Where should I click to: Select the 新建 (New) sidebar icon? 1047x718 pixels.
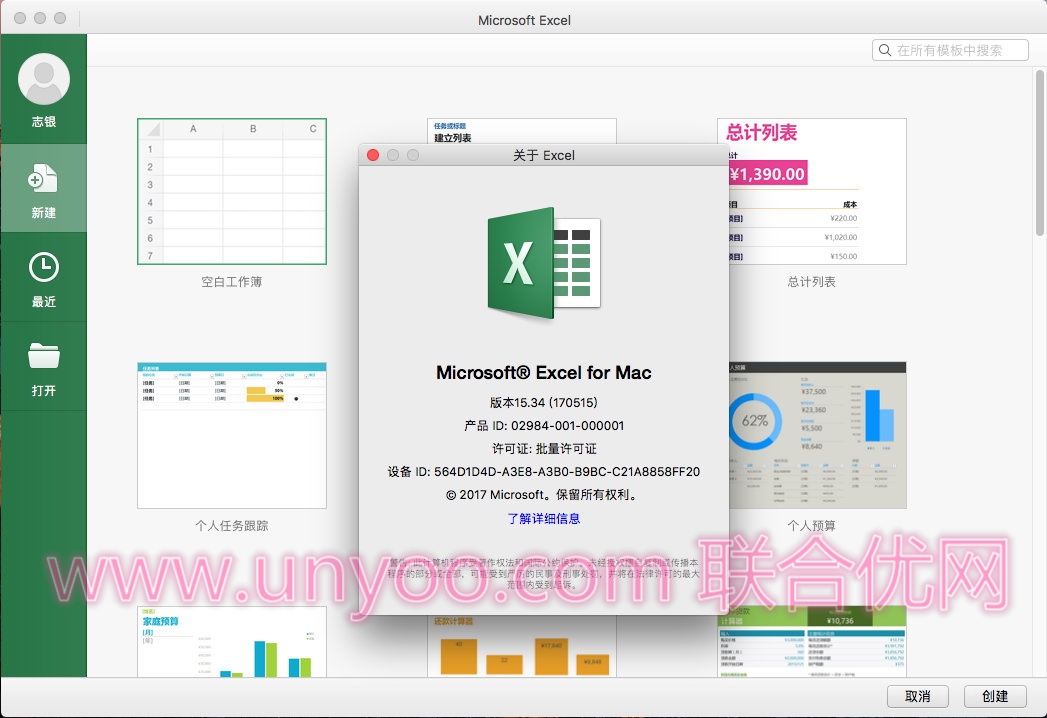pyautogui.click(x=43, y=179)
